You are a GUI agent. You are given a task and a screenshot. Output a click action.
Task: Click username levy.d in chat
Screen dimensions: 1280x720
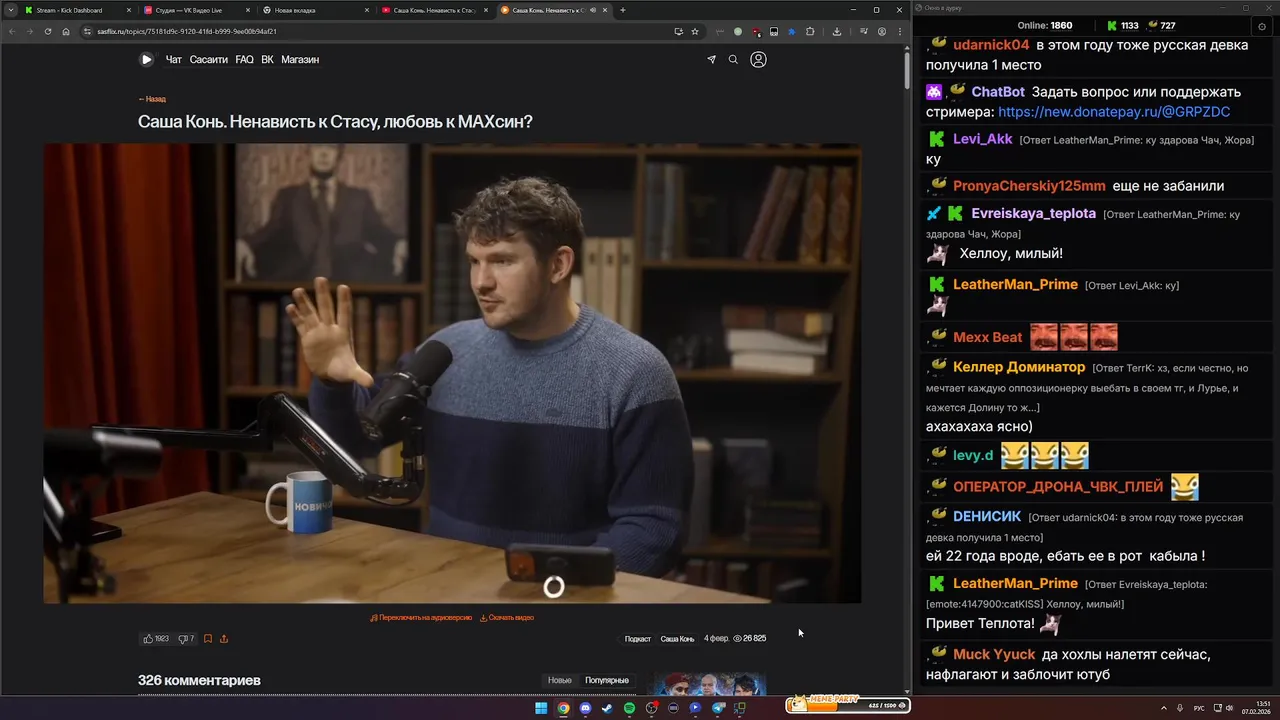click(973, 456)
